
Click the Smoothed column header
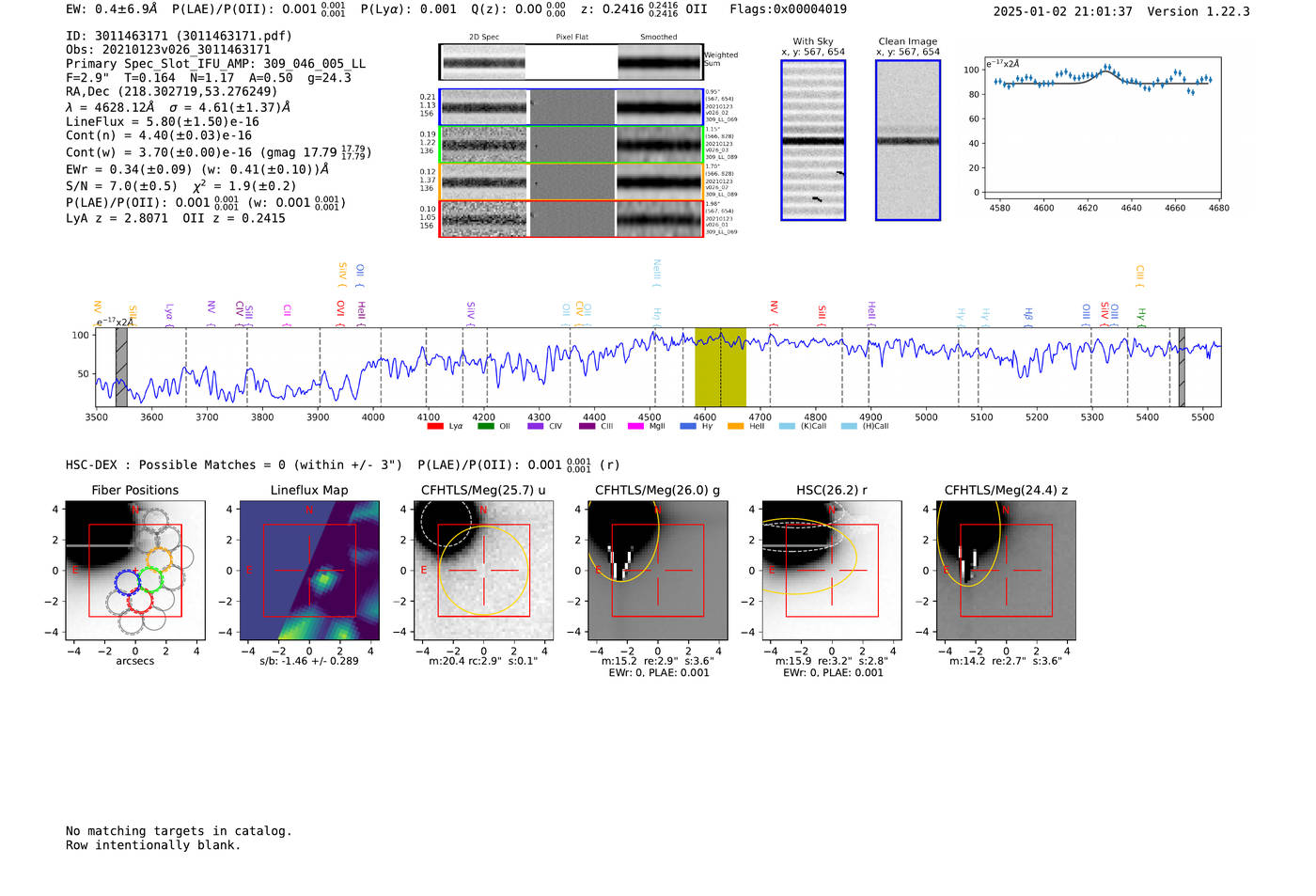(x=658, y=37)
